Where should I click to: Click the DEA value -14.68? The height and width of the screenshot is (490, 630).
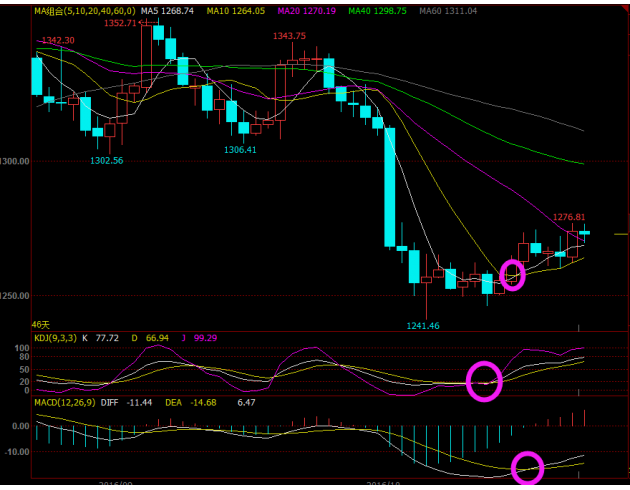(203, 402)
